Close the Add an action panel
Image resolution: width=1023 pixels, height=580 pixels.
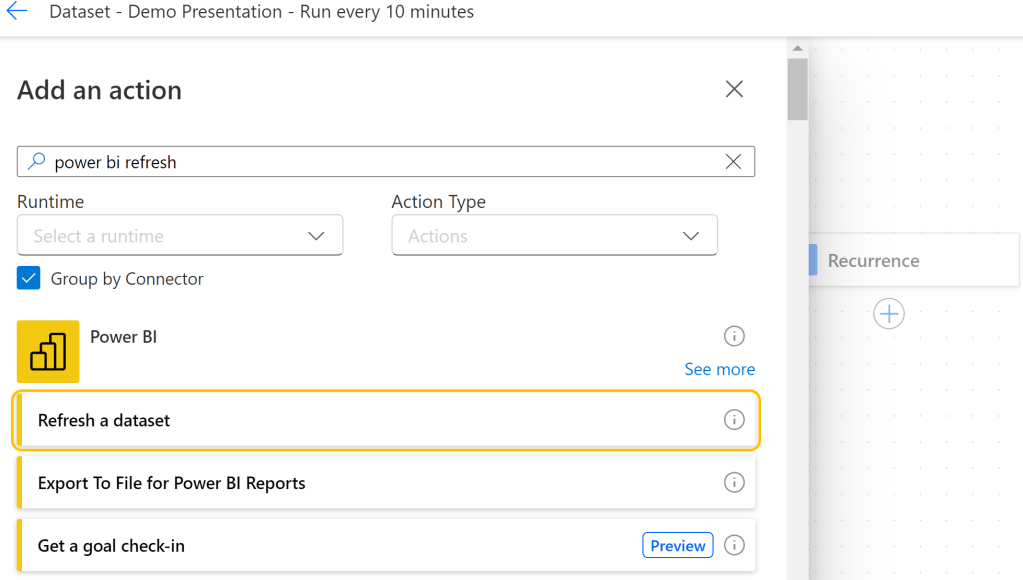(734, 89)
